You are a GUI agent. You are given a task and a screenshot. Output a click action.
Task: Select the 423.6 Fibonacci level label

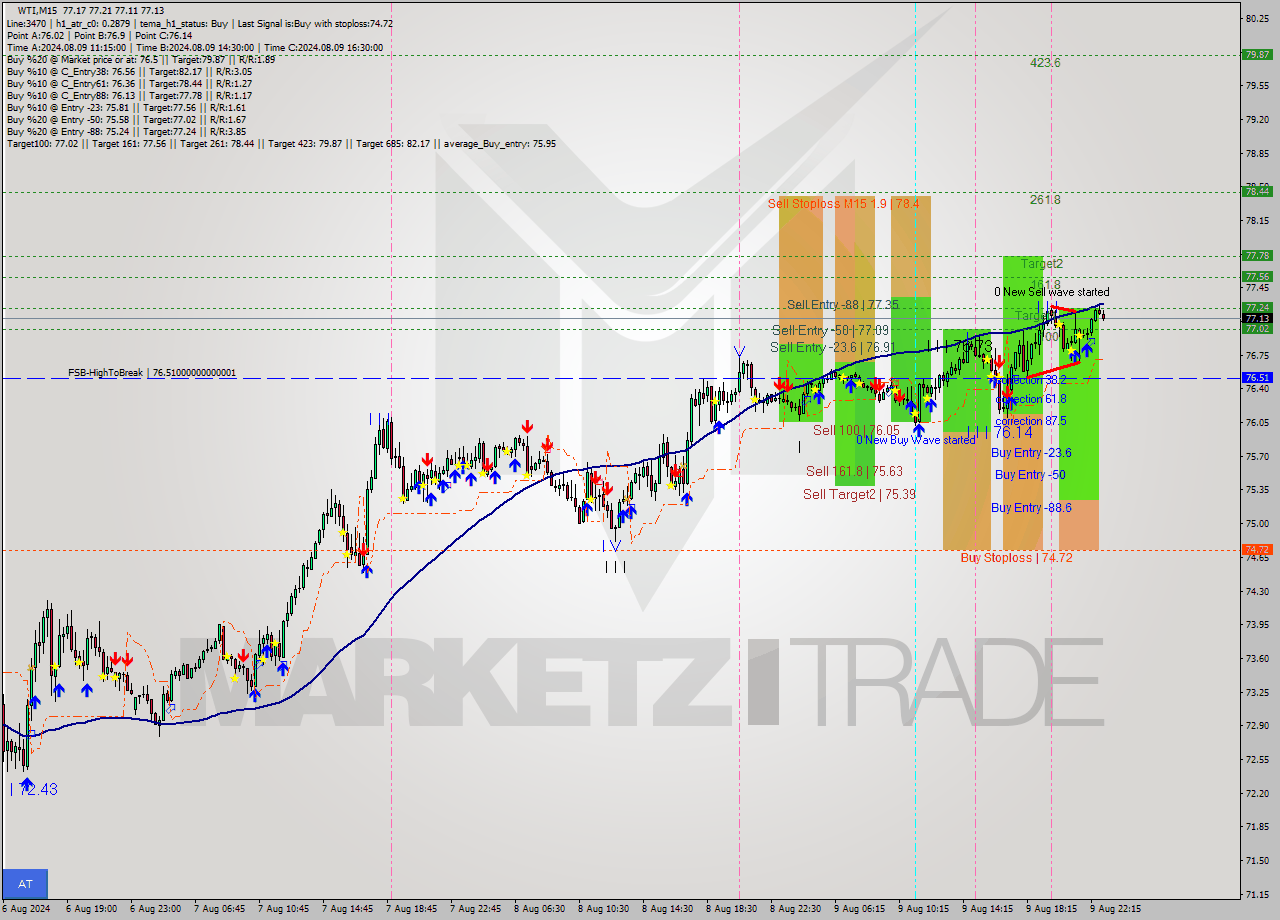1045,63
